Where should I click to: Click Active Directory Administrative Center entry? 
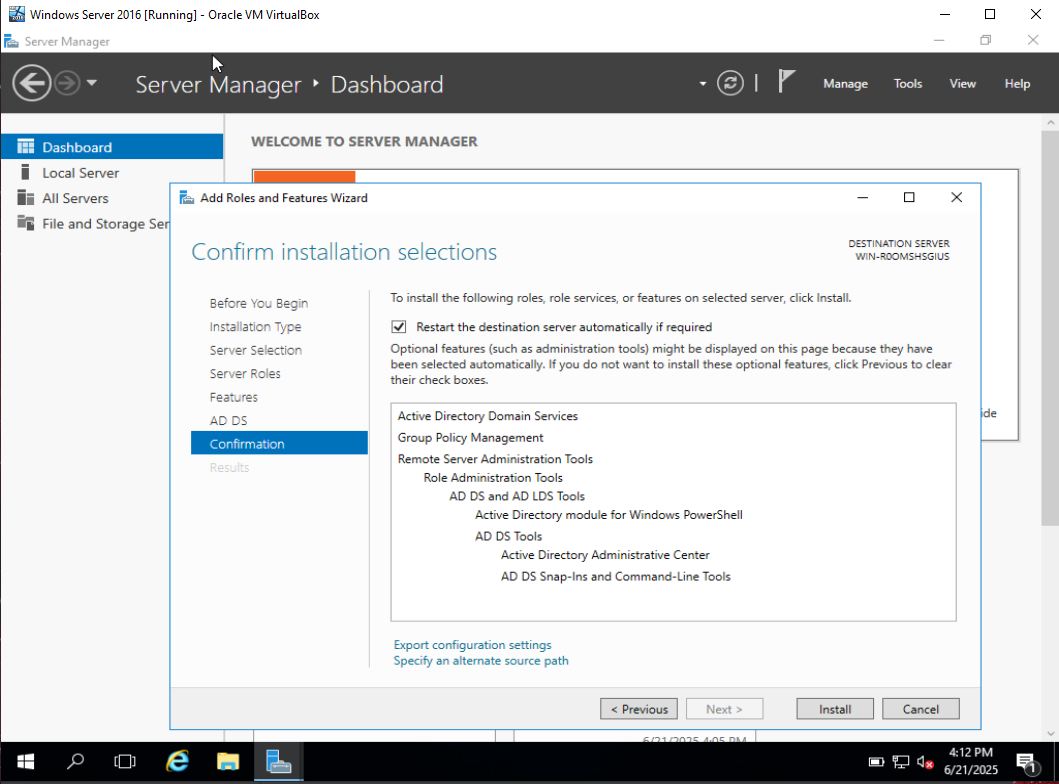tap(605, 555)
